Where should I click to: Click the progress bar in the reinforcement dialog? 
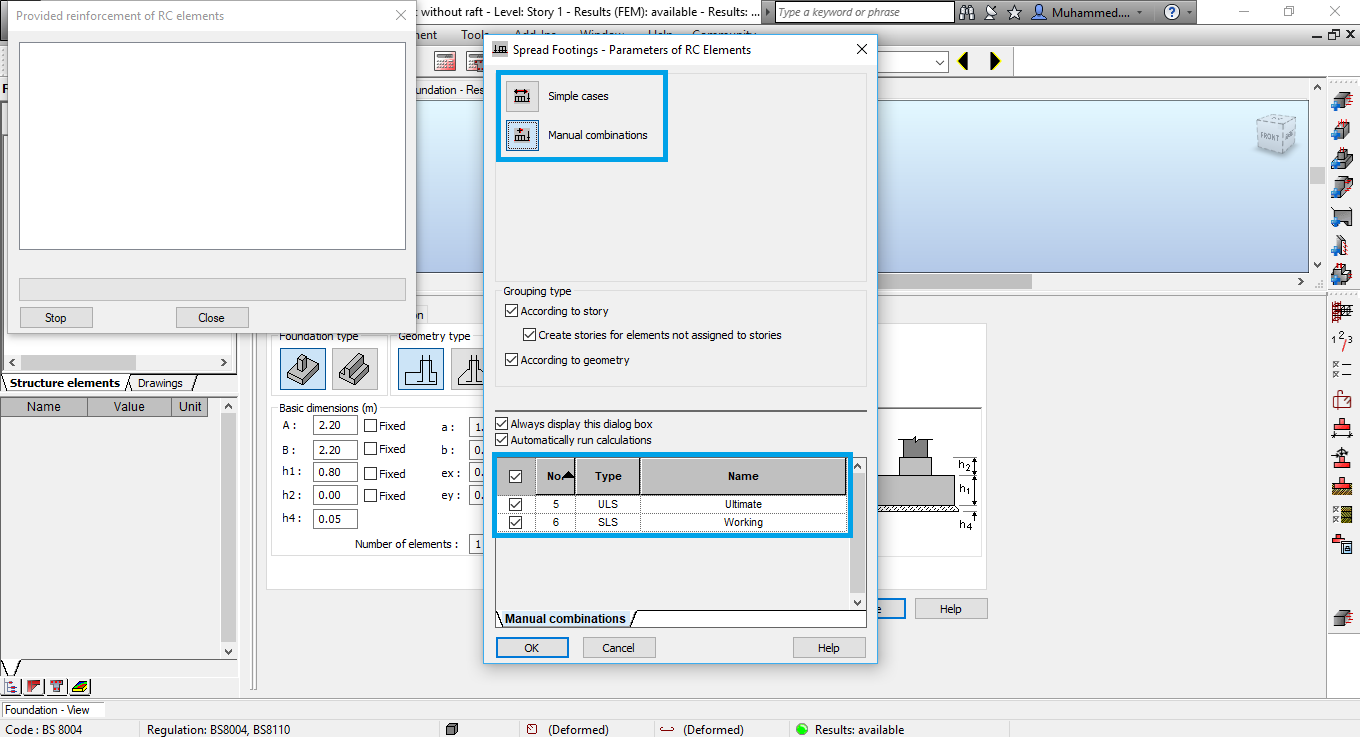(x=212, y=289)
